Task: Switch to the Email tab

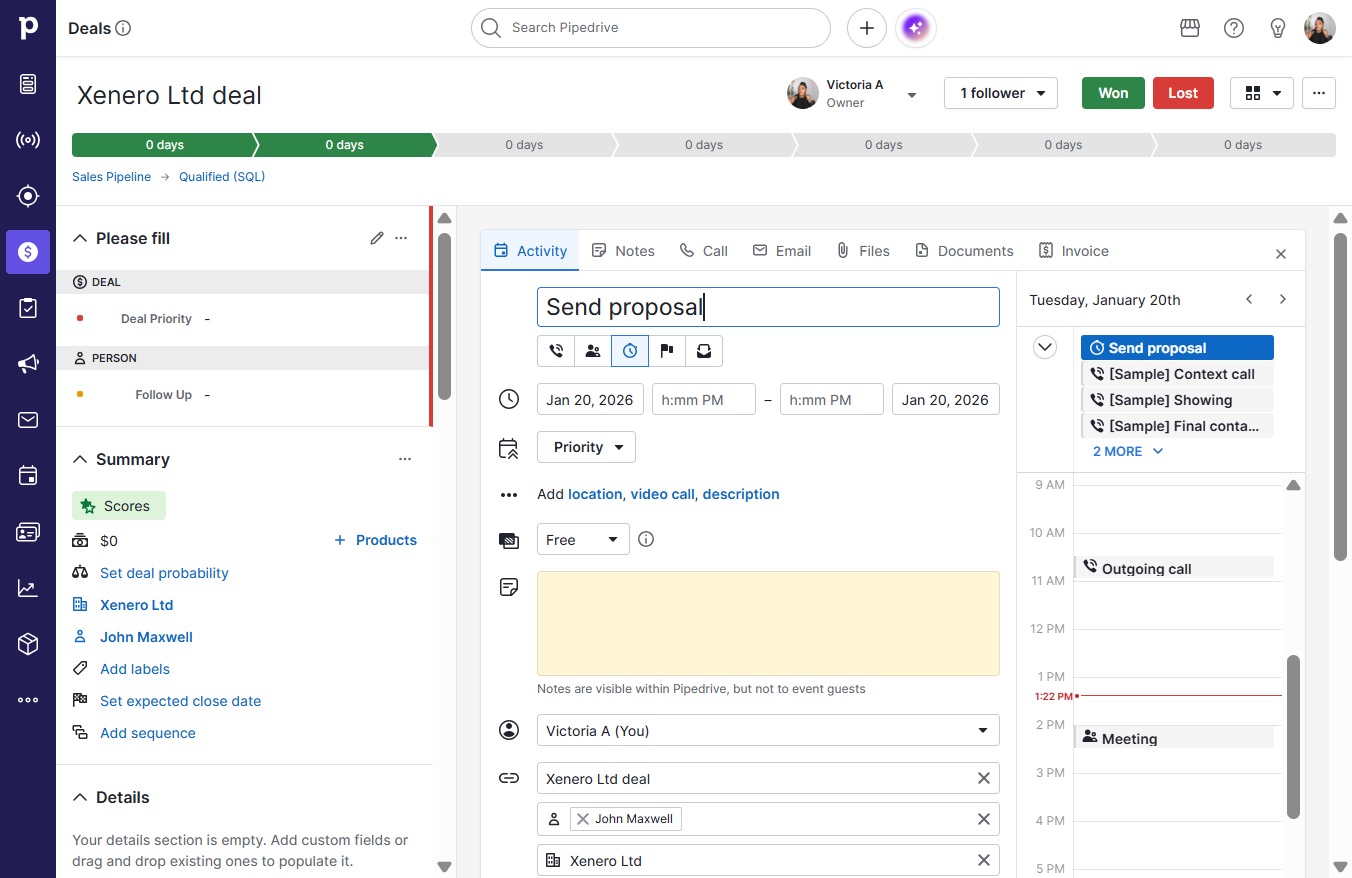Action: pos(782,251)
